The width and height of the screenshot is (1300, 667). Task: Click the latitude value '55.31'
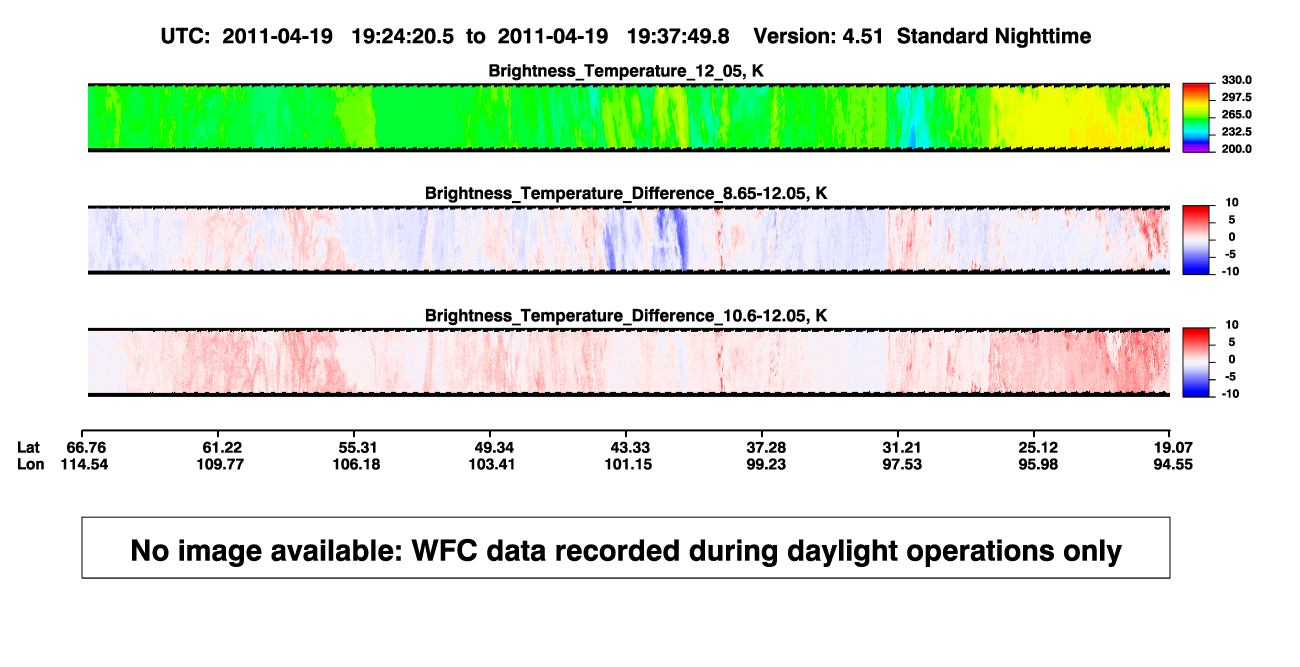pyautogui.click(x=359, y=446)
